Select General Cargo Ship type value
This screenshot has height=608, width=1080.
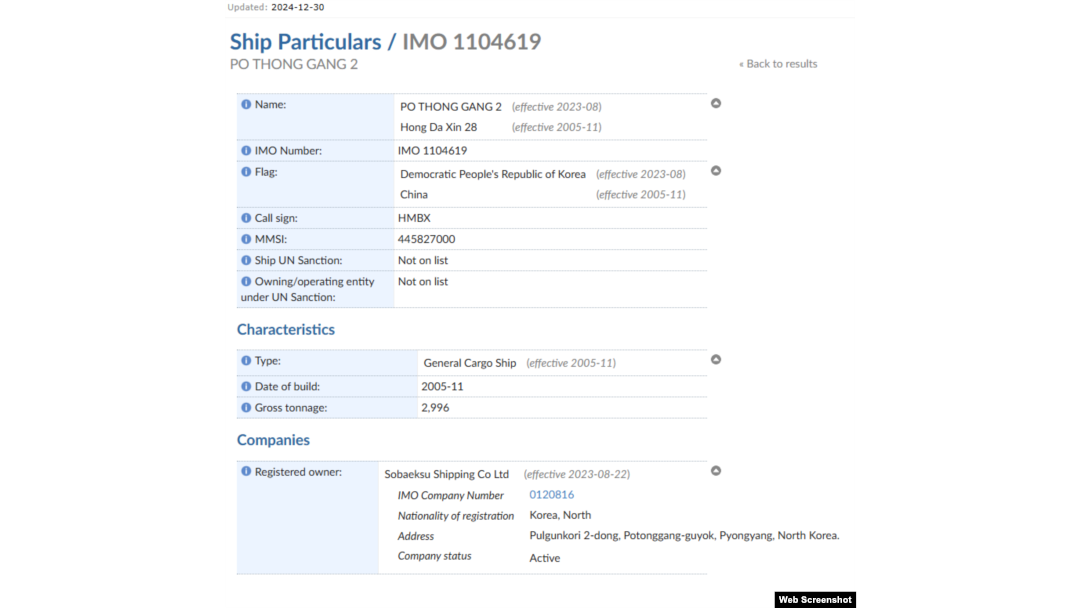click(x=470, y=363)
